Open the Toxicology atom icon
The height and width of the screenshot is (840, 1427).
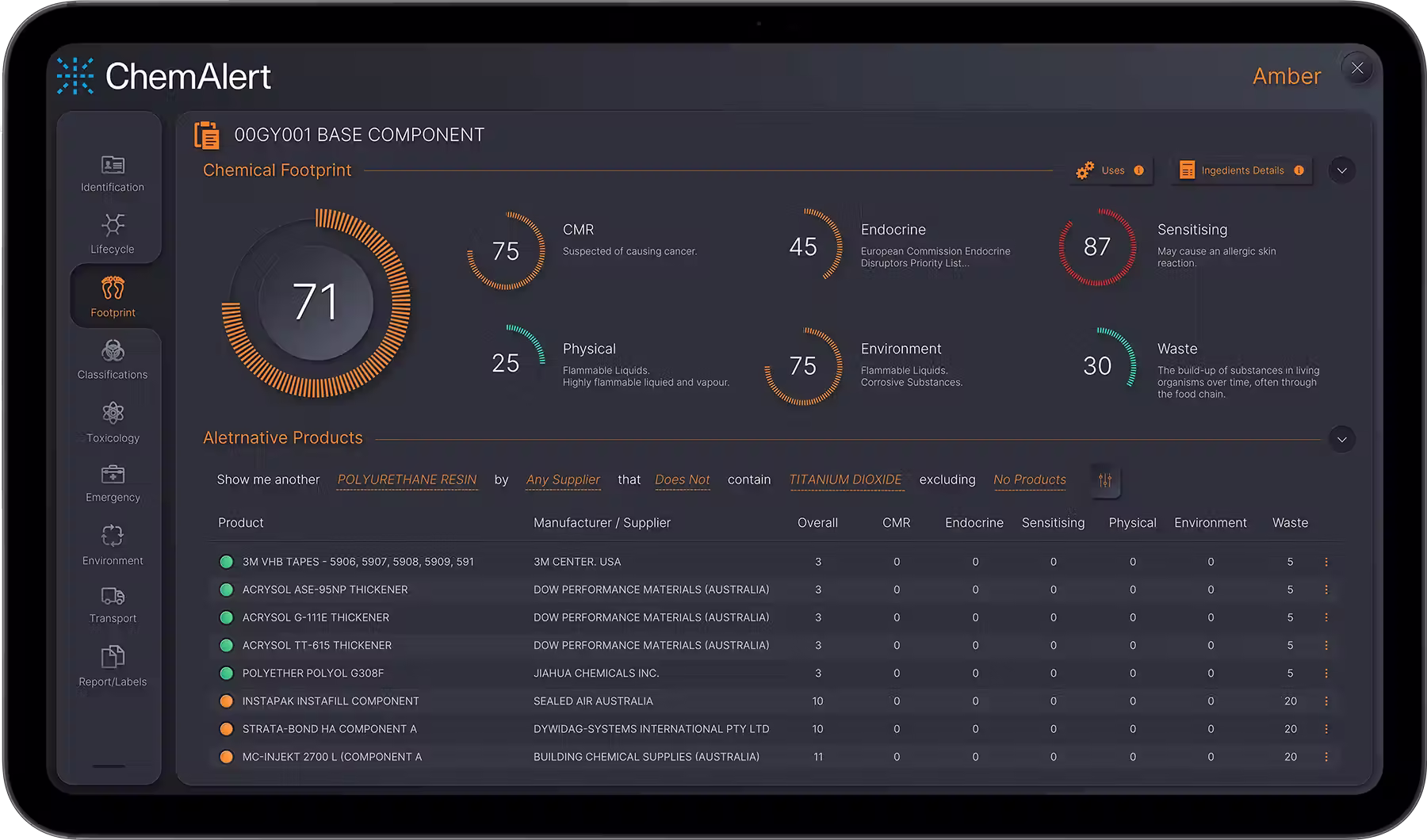coord(113,413)
